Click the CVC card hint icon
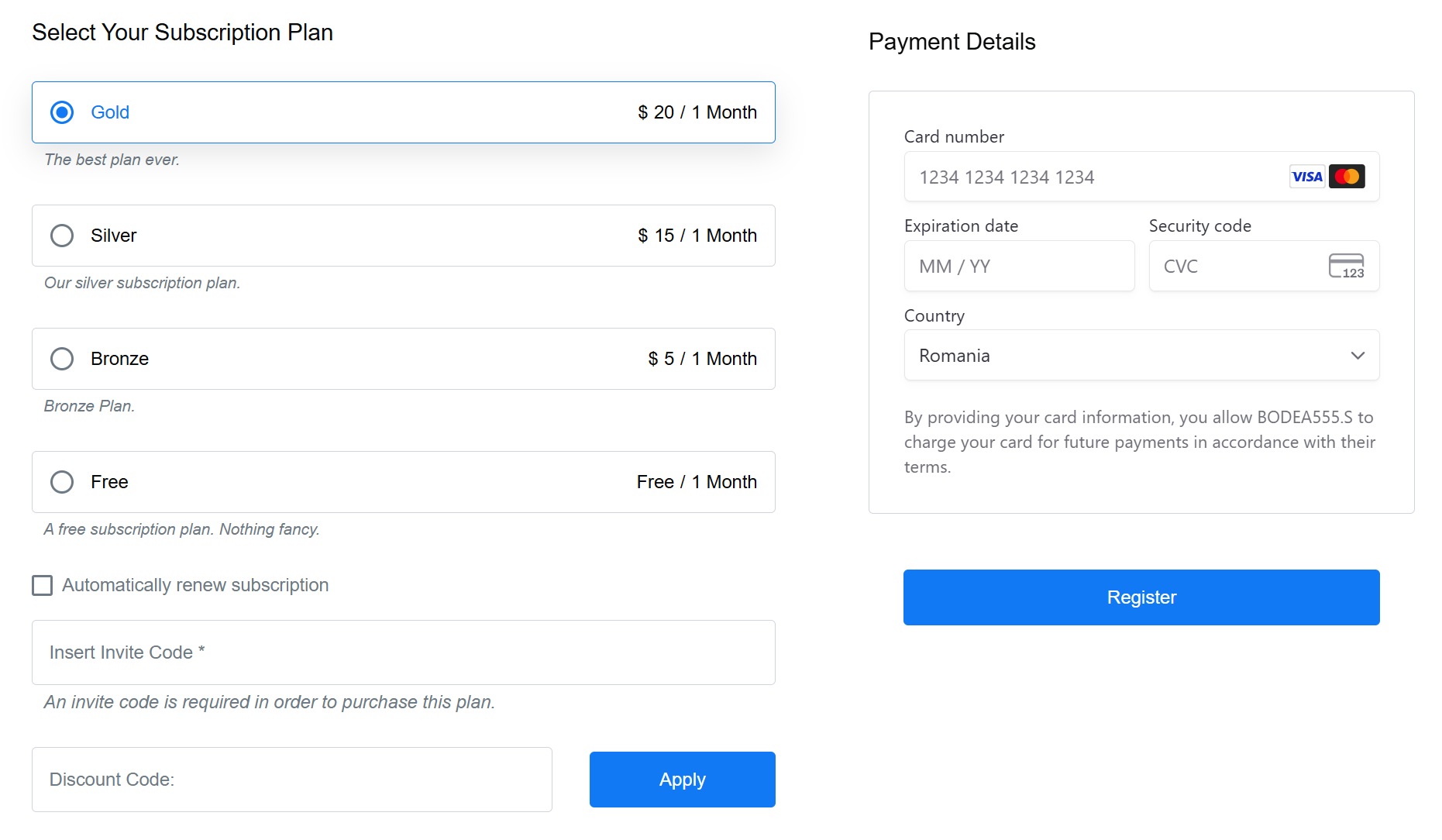1442x840 pixels. point(1346,267)
